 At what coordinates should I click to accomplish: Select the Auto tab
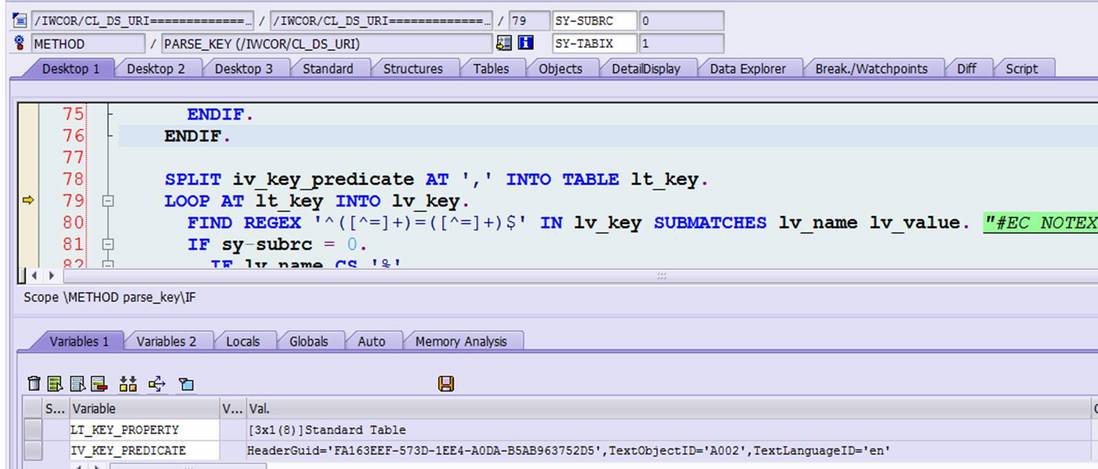click(371, 342)
